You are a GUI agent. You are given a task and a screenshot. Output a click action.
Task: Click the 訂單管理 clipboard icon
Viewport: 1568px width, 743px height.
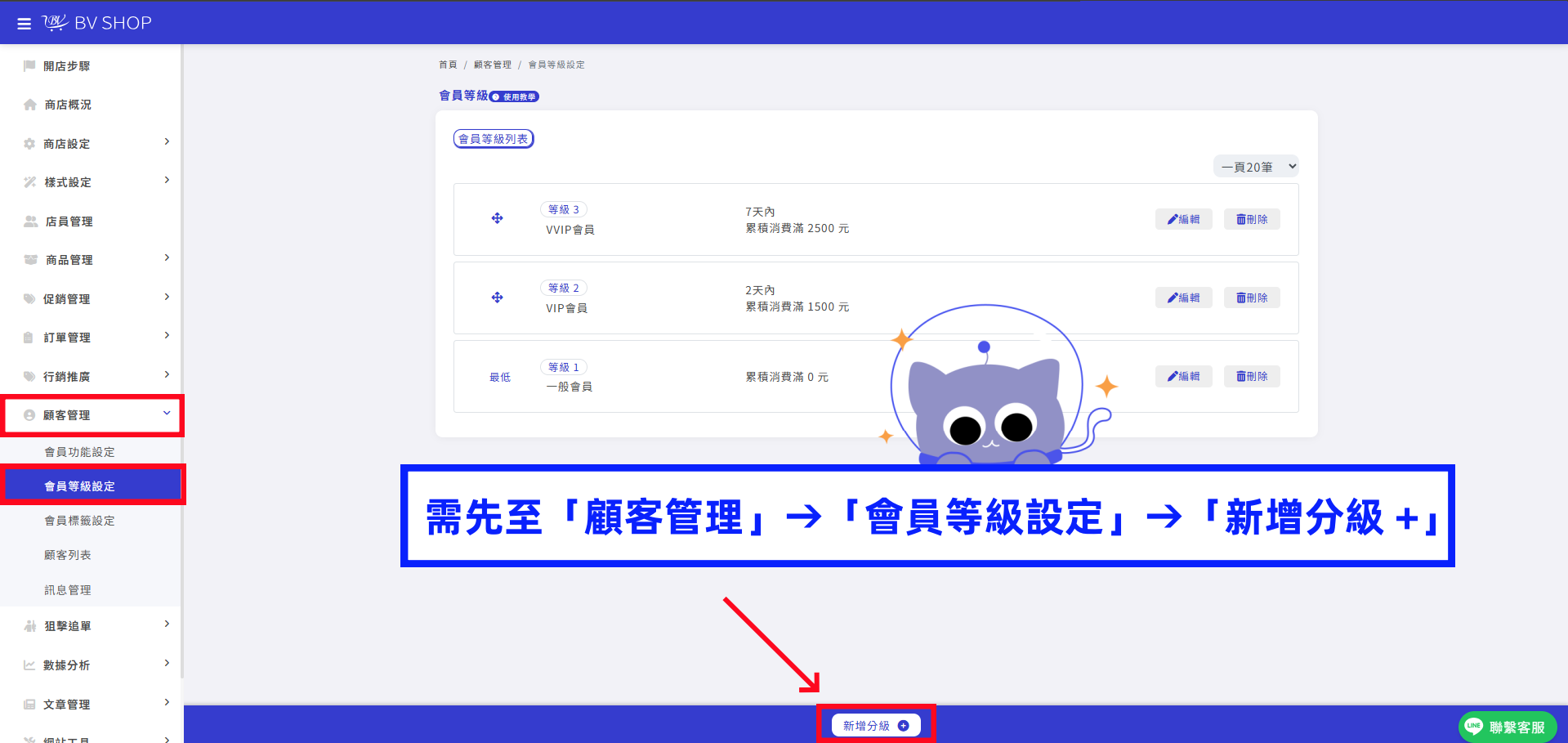point(29,338)
